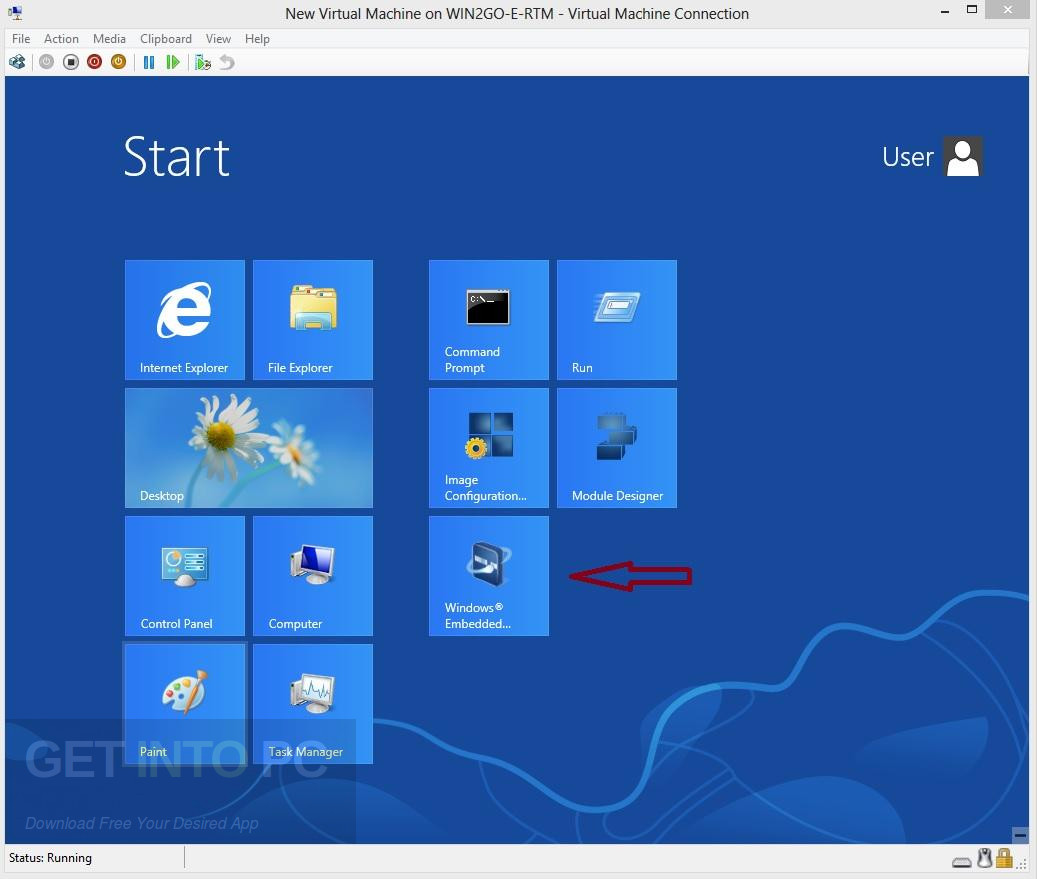Launch the Paint tile
The height and width of the screenshot is (879, 1037).
click(x=185, y=704)
